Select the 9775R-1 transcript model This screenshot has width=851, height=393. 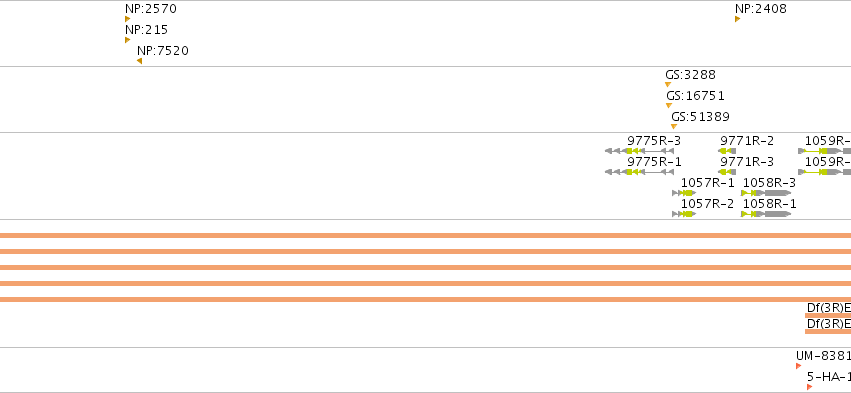pos(639,172)
